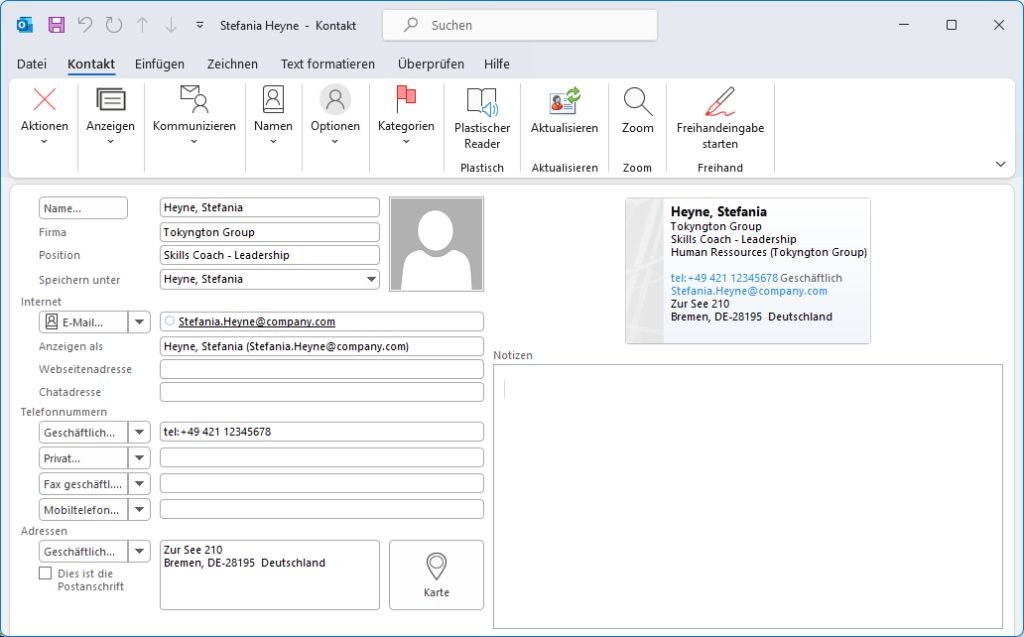Image resolution: width=1024 pixels, height=637 pixels.
Task: Click the Aktualisieren contact icon
Action: tap(564, 111)
